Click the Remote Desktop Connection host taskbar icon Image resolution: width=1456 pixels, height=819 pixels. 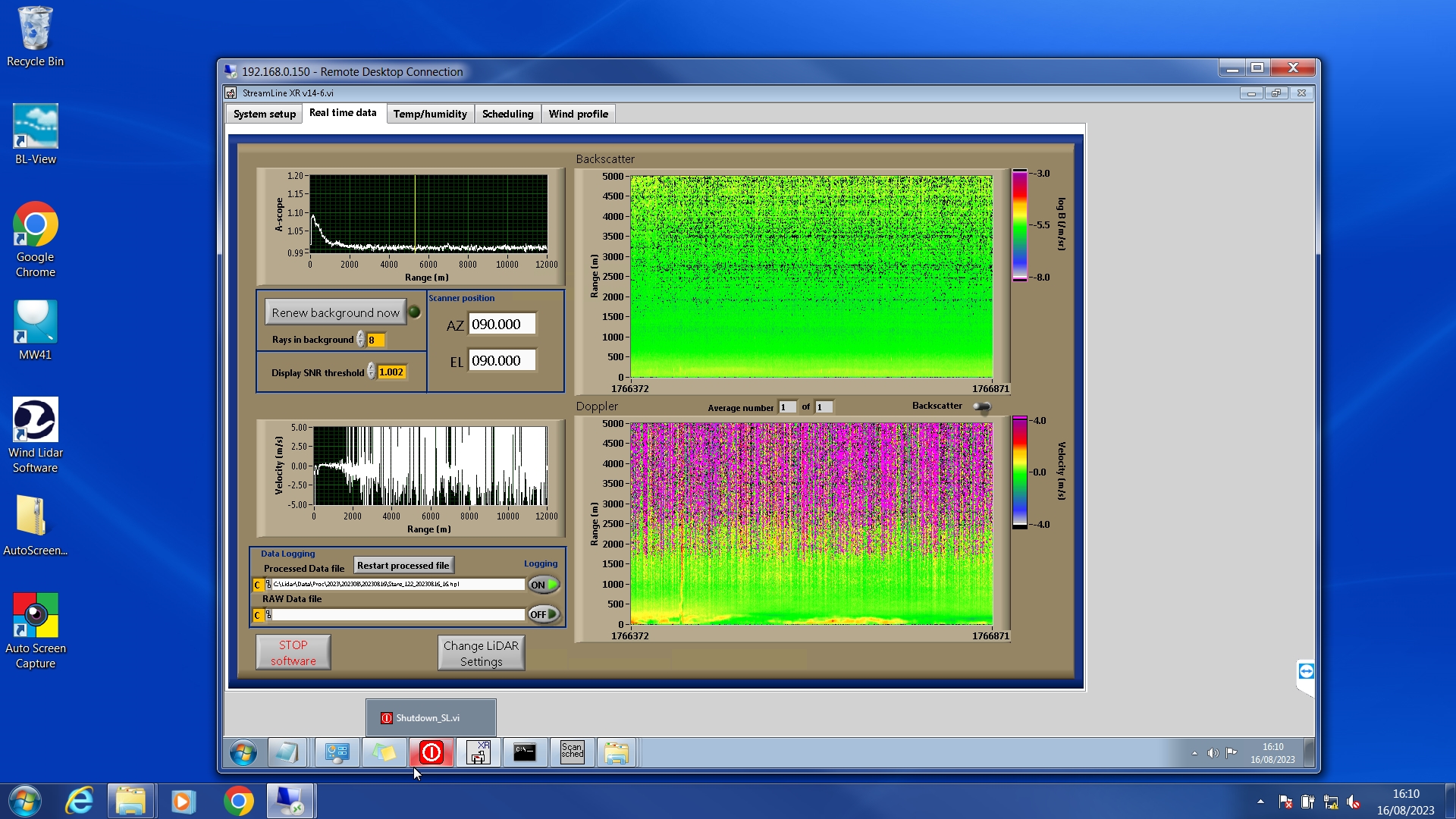tap(290, 801)
